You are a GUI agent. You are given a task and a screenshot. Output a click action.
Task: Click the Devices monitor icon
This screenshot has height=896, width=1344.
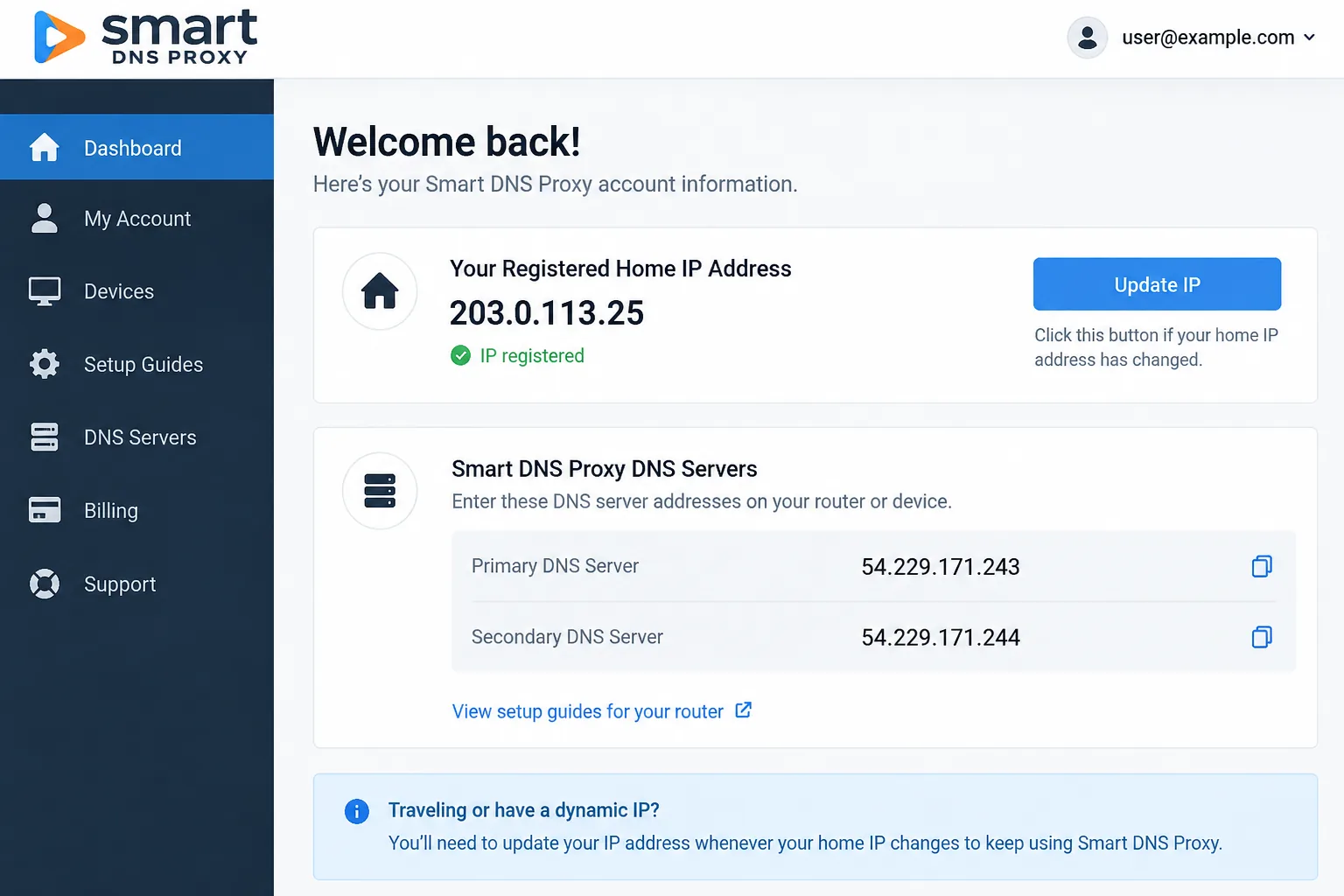[45, 291]
